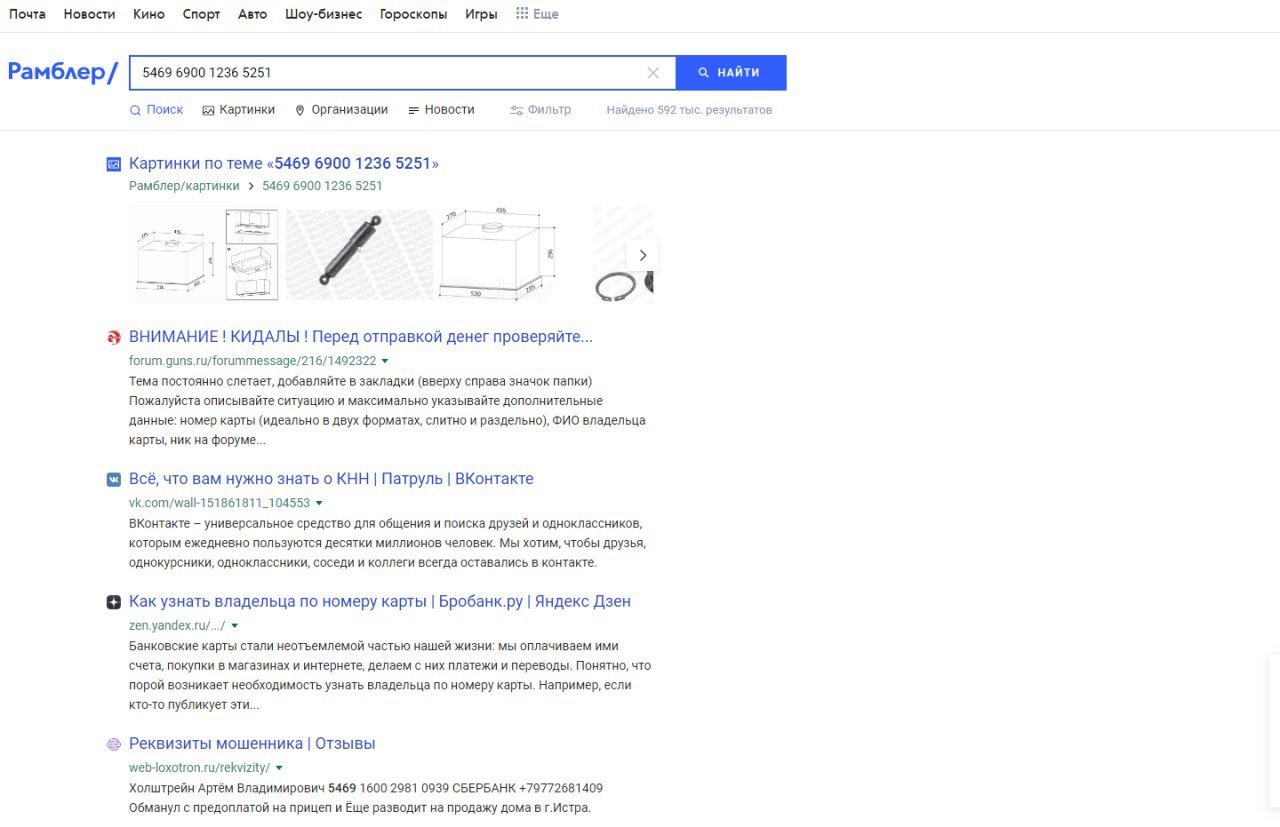Open the Спорт top navigation link

point(202,14)
